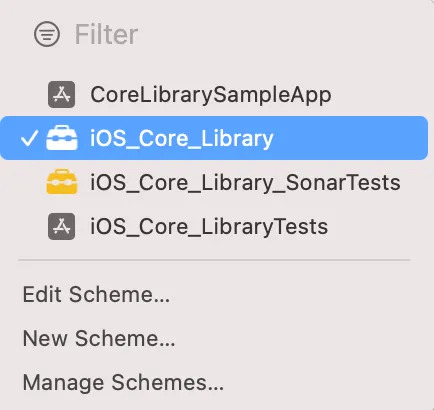
Task: Click the word Manage in Manage Schemes…
Action: [63, 383]
